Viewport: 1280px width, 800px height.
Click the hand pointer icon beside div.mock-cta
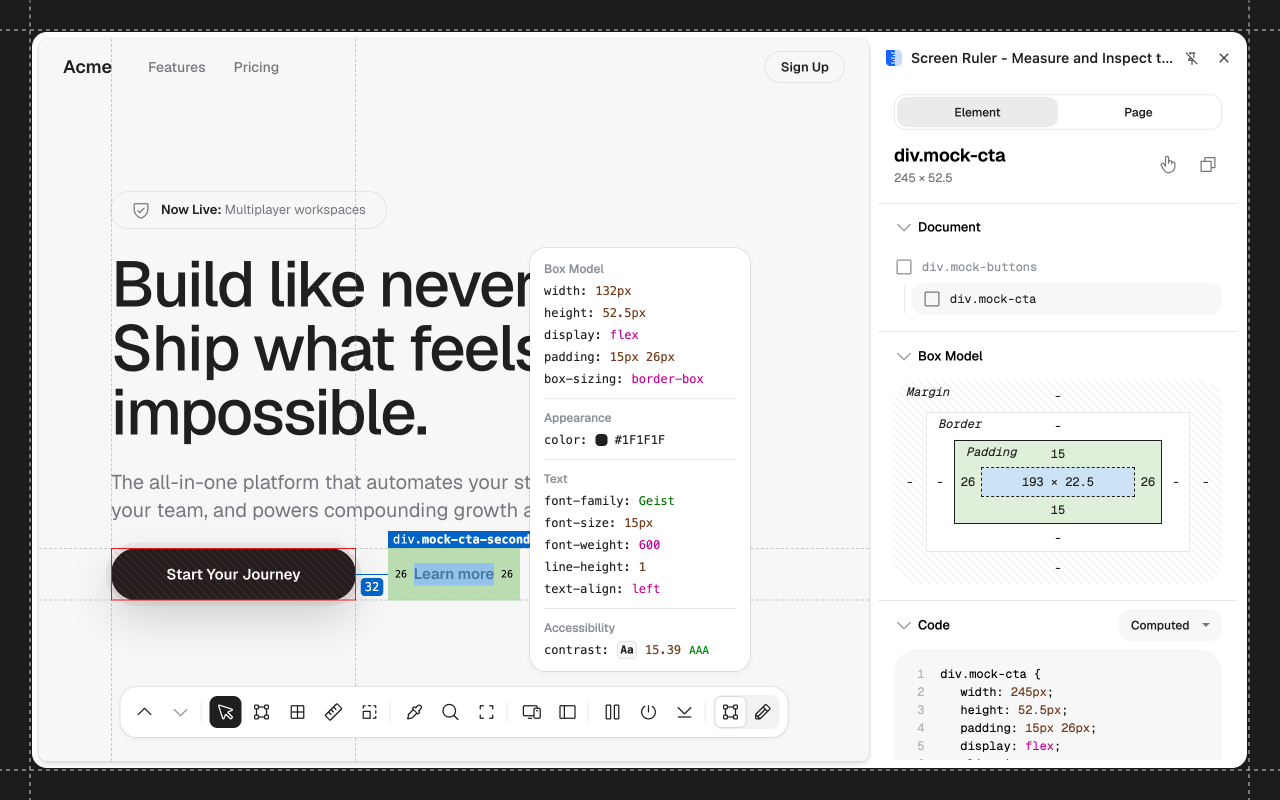click(x=1168, y=165)
